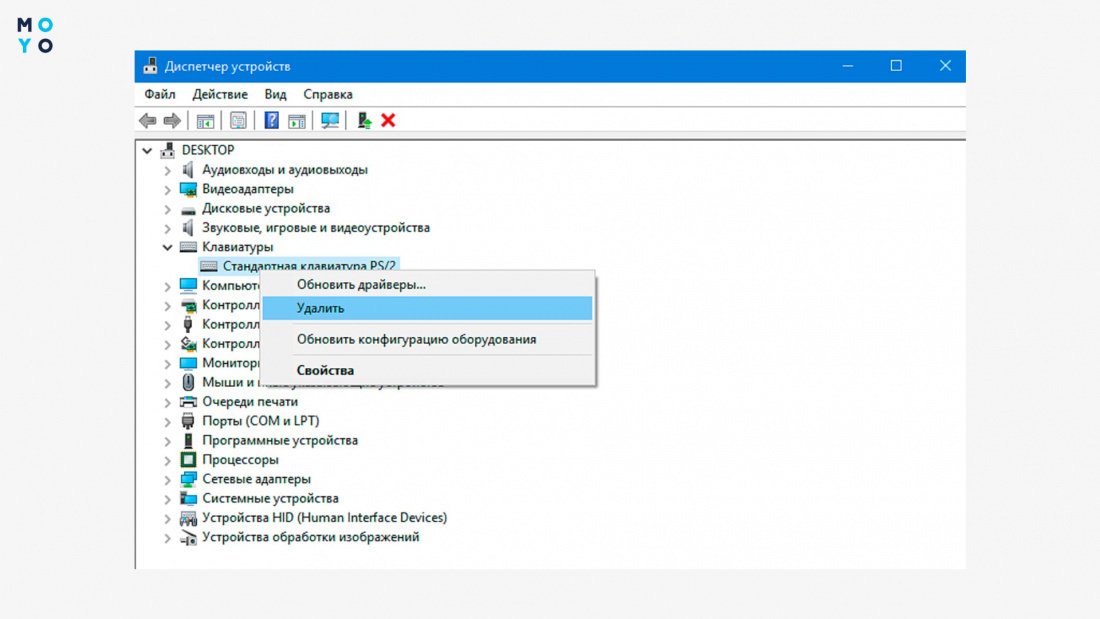Collapse the Клавиатуры category
The image size is (1100, 619).
pos(167,247)
